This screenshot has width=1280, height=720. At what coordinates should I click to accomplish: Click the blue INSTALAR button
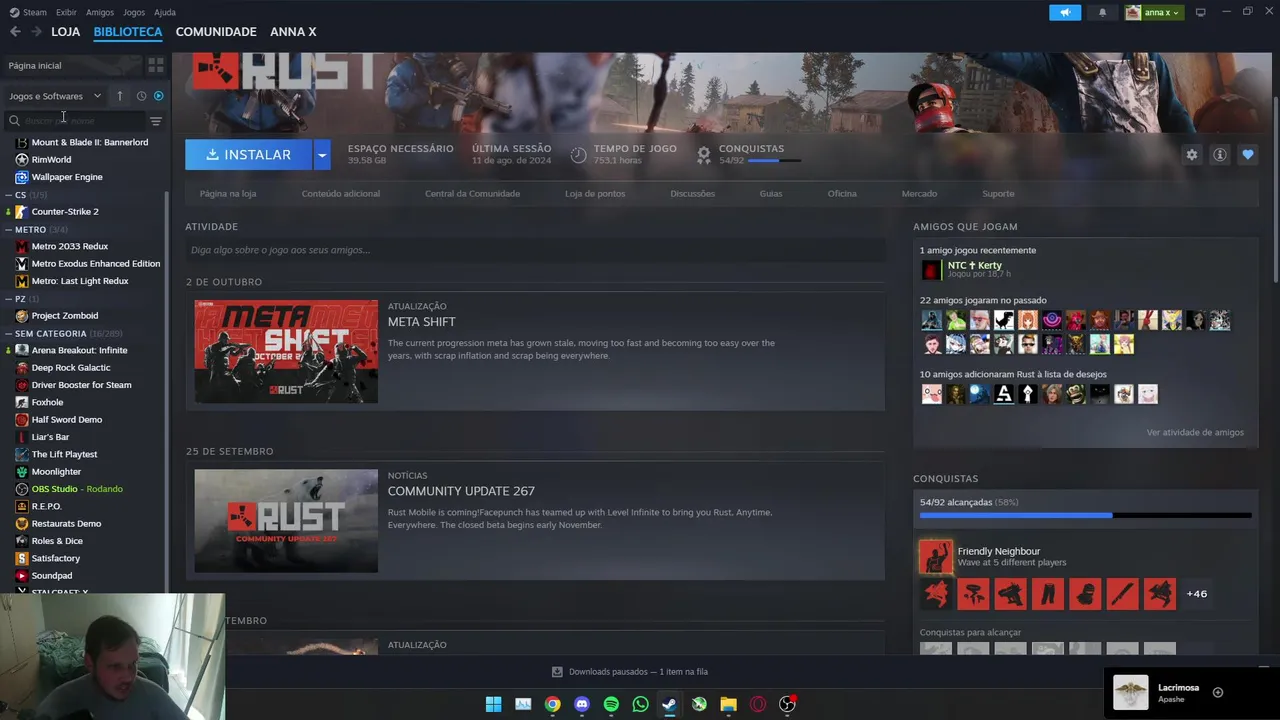248,155
